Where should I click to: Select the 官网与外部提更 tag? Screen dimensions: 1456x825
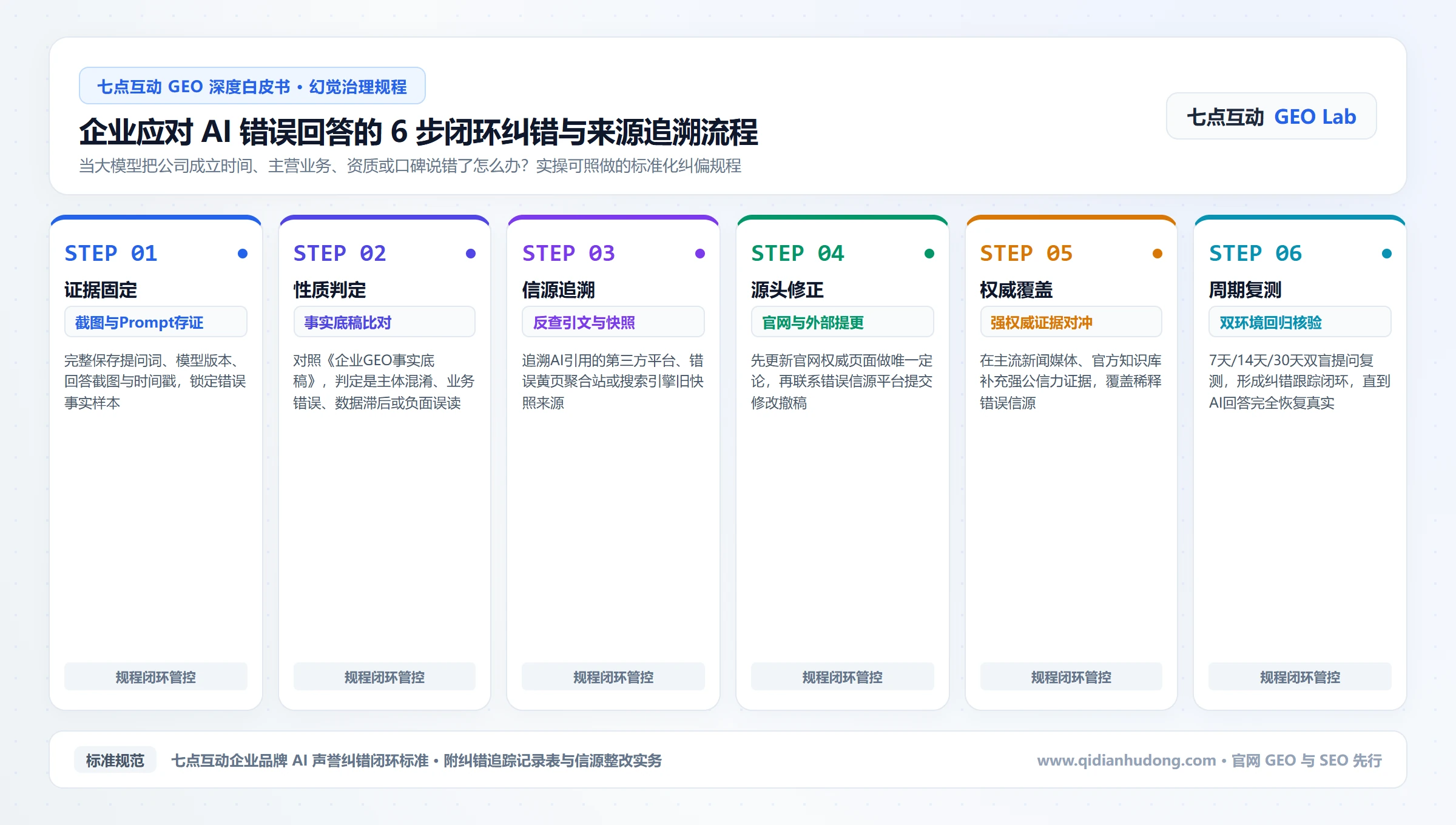pos(843,322)
